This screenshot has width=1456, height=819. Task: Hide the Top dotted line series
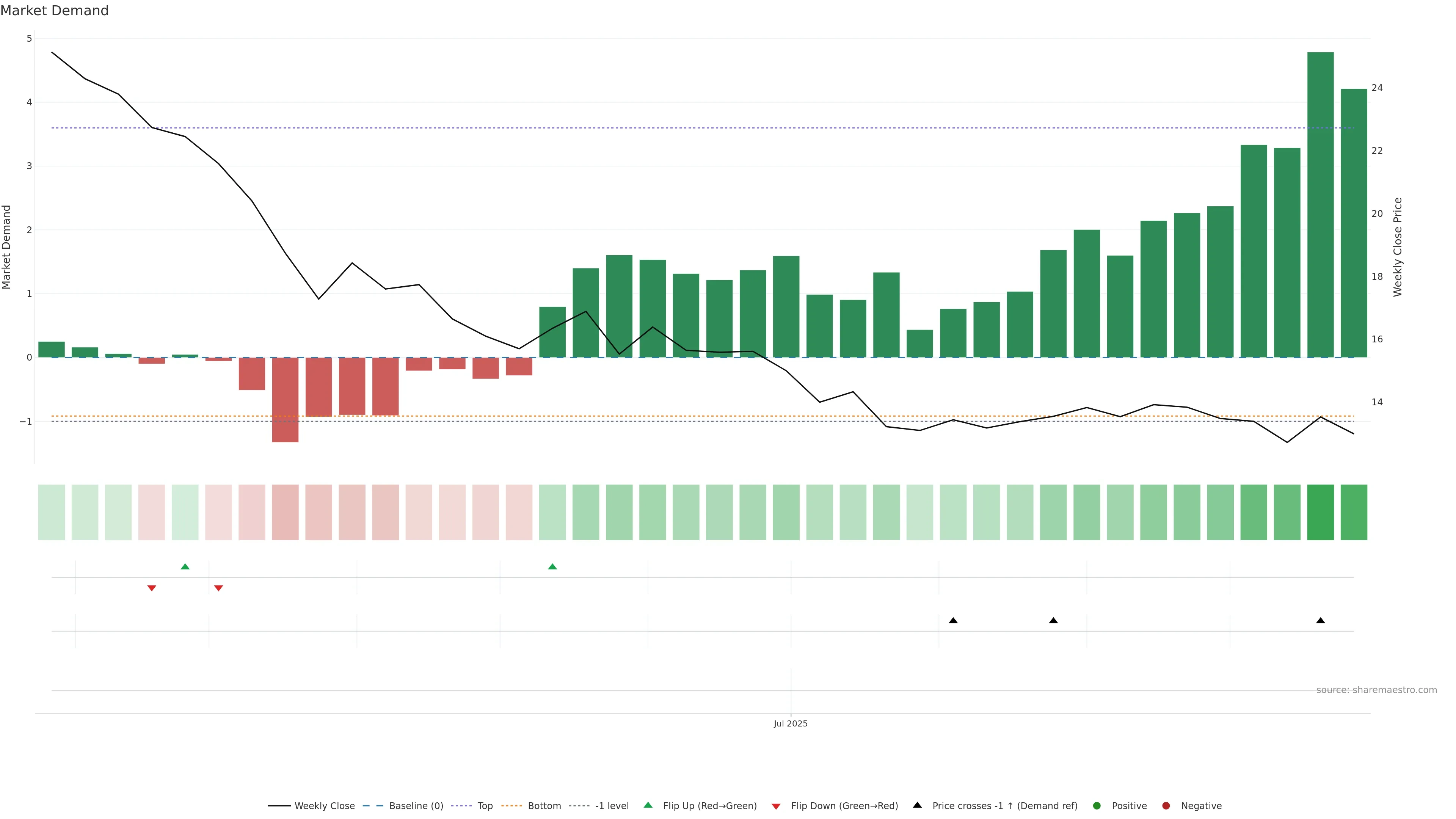point(485,806)
